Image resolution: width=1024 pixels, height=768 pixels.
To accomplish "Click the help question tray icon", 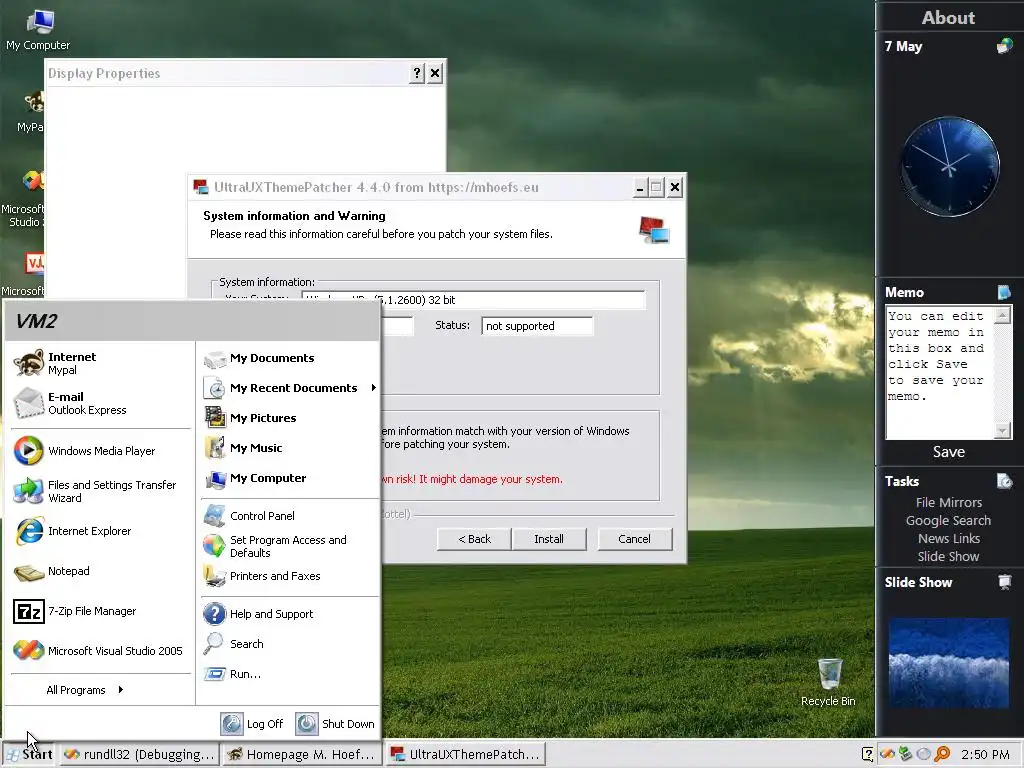I will tap(867, 754).
